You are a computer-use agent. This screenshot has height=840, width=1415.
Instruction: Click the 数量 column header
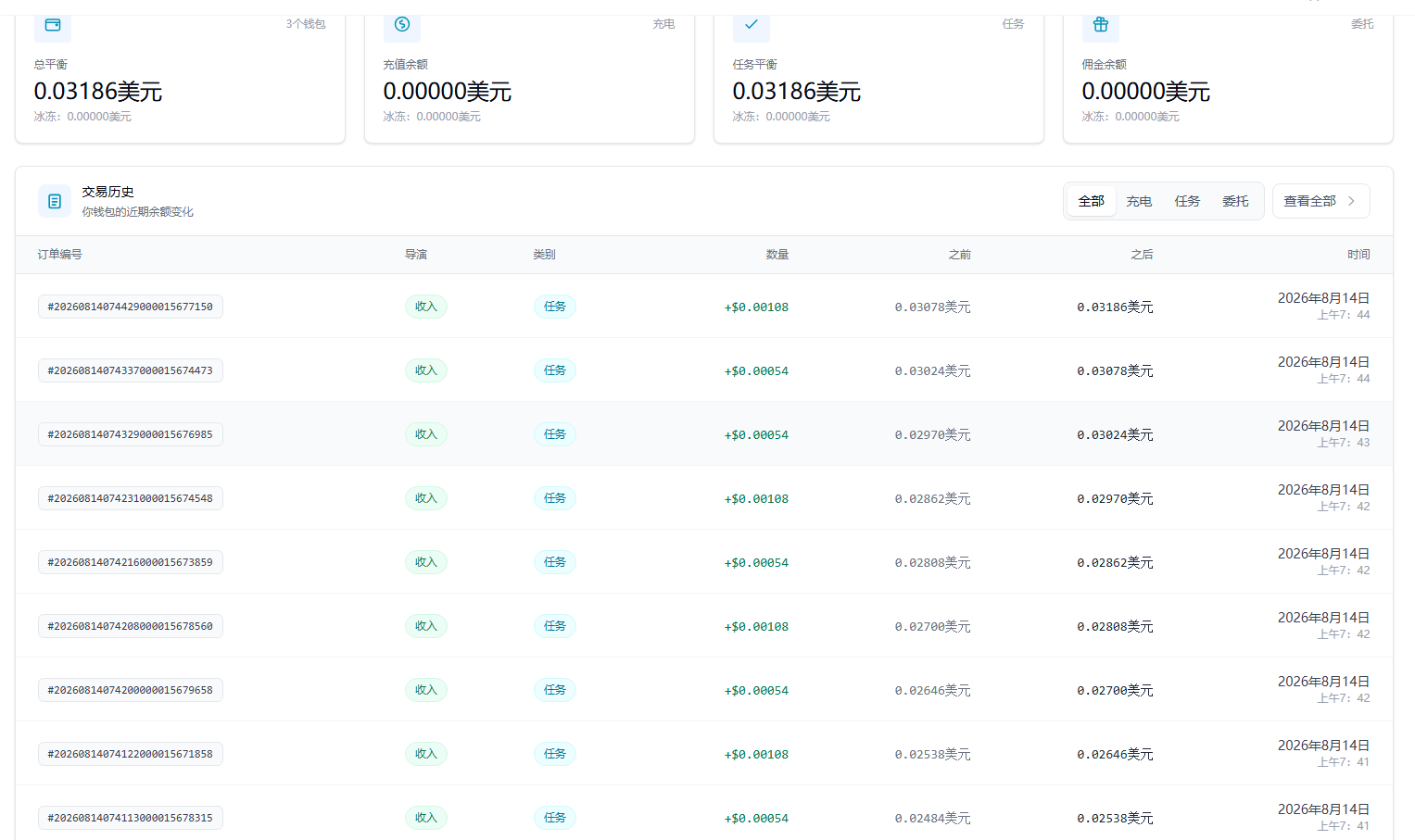coord(777,255)
